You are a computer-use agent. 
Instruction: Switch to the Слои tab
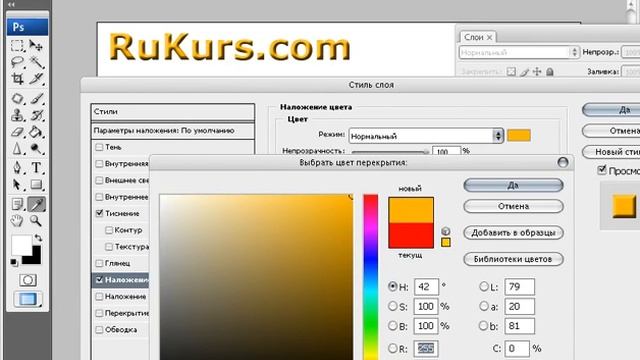pos(473,37)
